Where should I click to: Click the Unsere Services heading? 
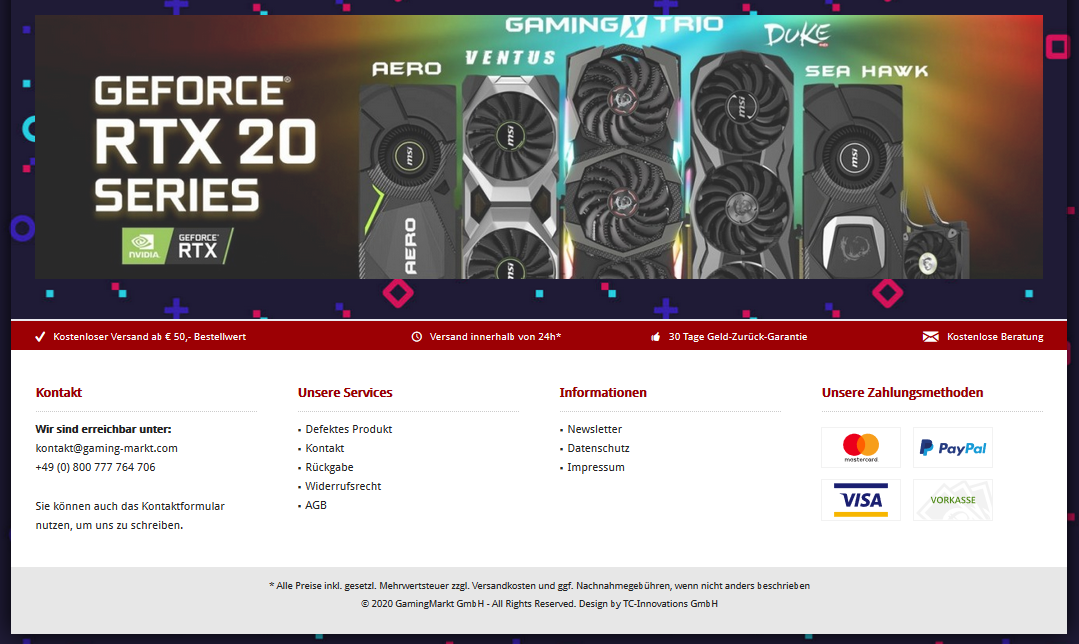click(345, 393)
